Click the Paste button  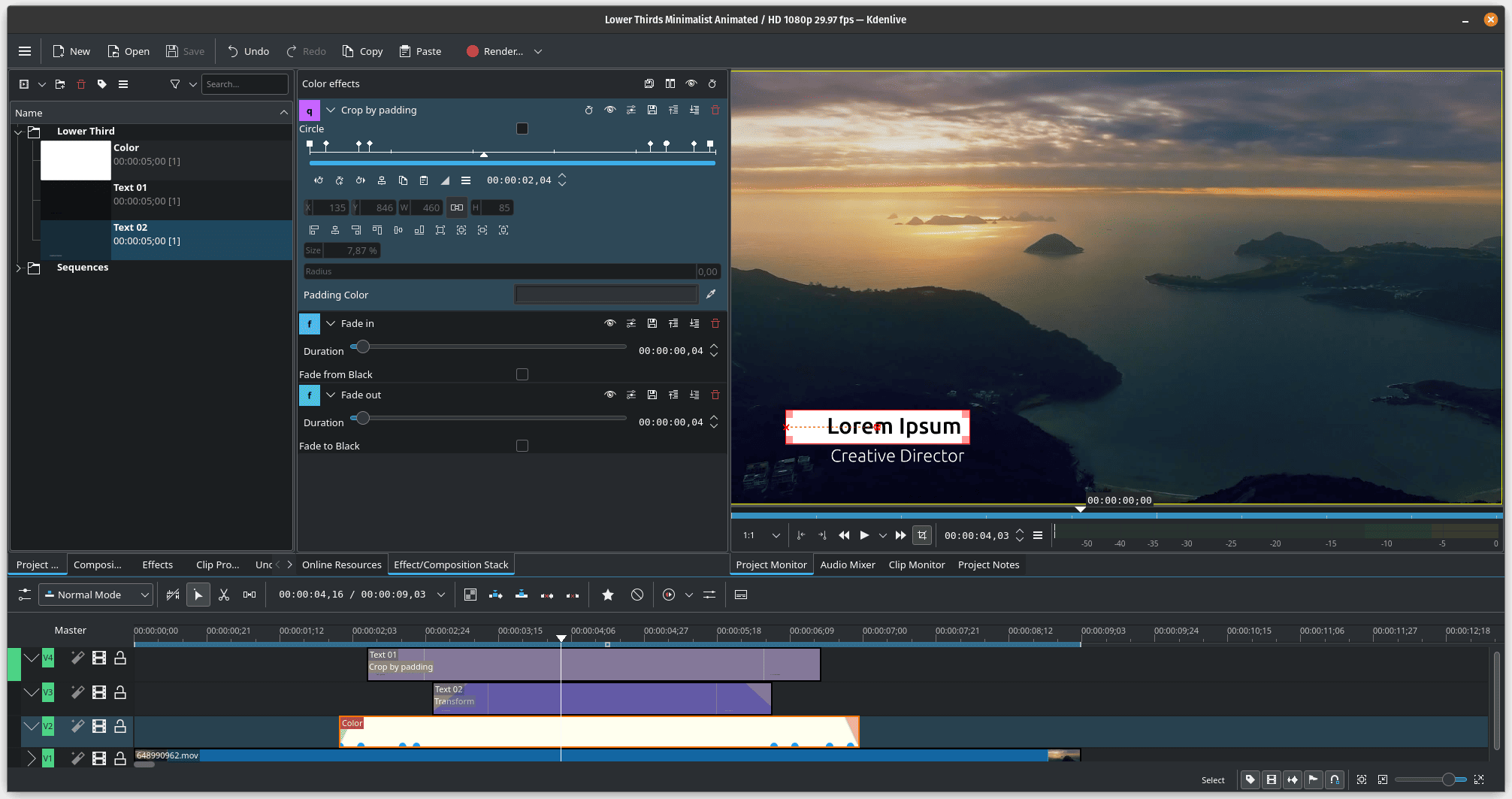pos(420,51)
